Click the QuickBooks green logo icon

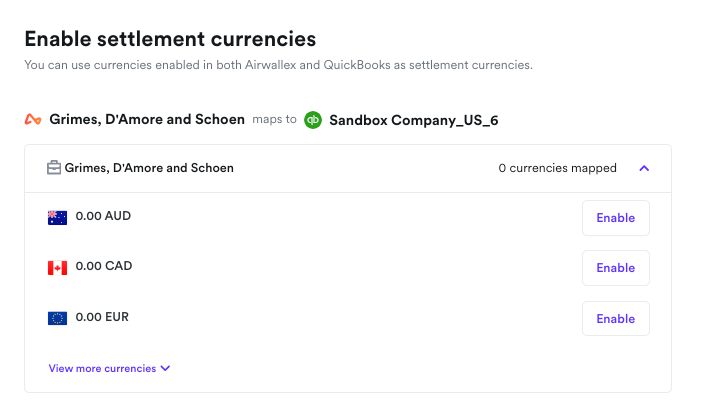(313, 120)
